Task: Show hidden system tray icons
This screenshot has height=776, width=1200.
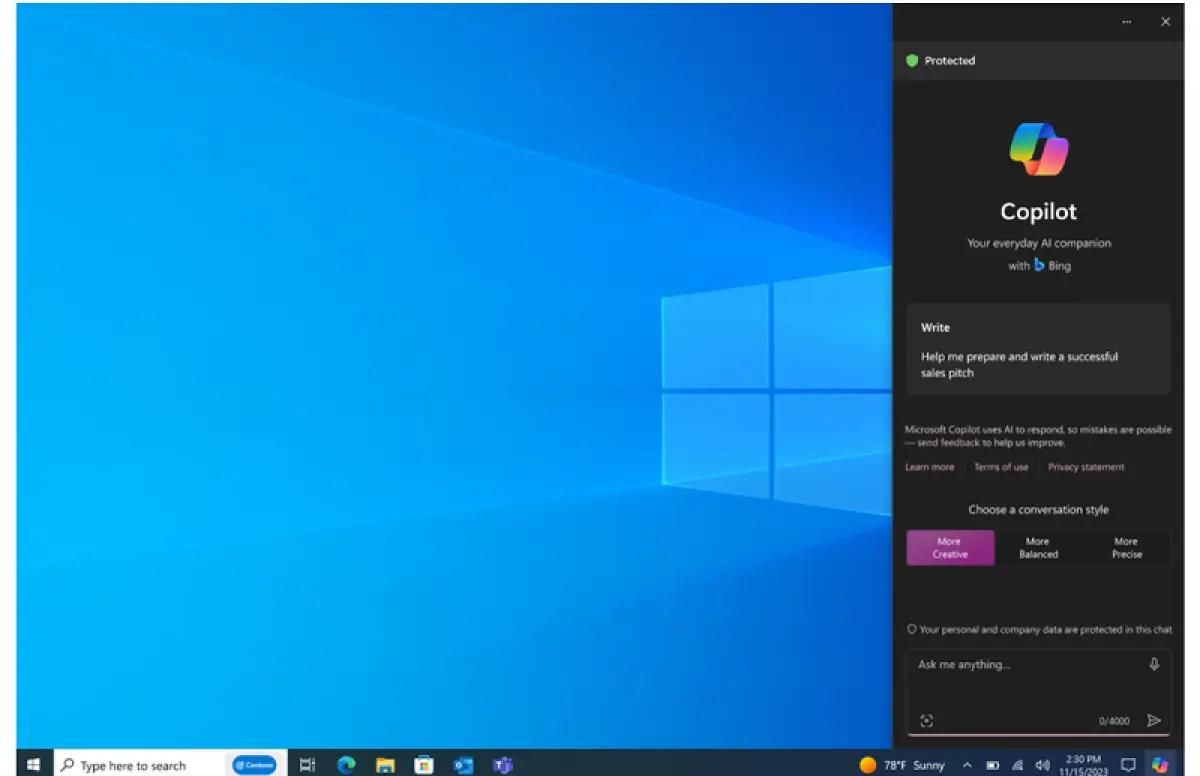Action: (x=968, y=765)
